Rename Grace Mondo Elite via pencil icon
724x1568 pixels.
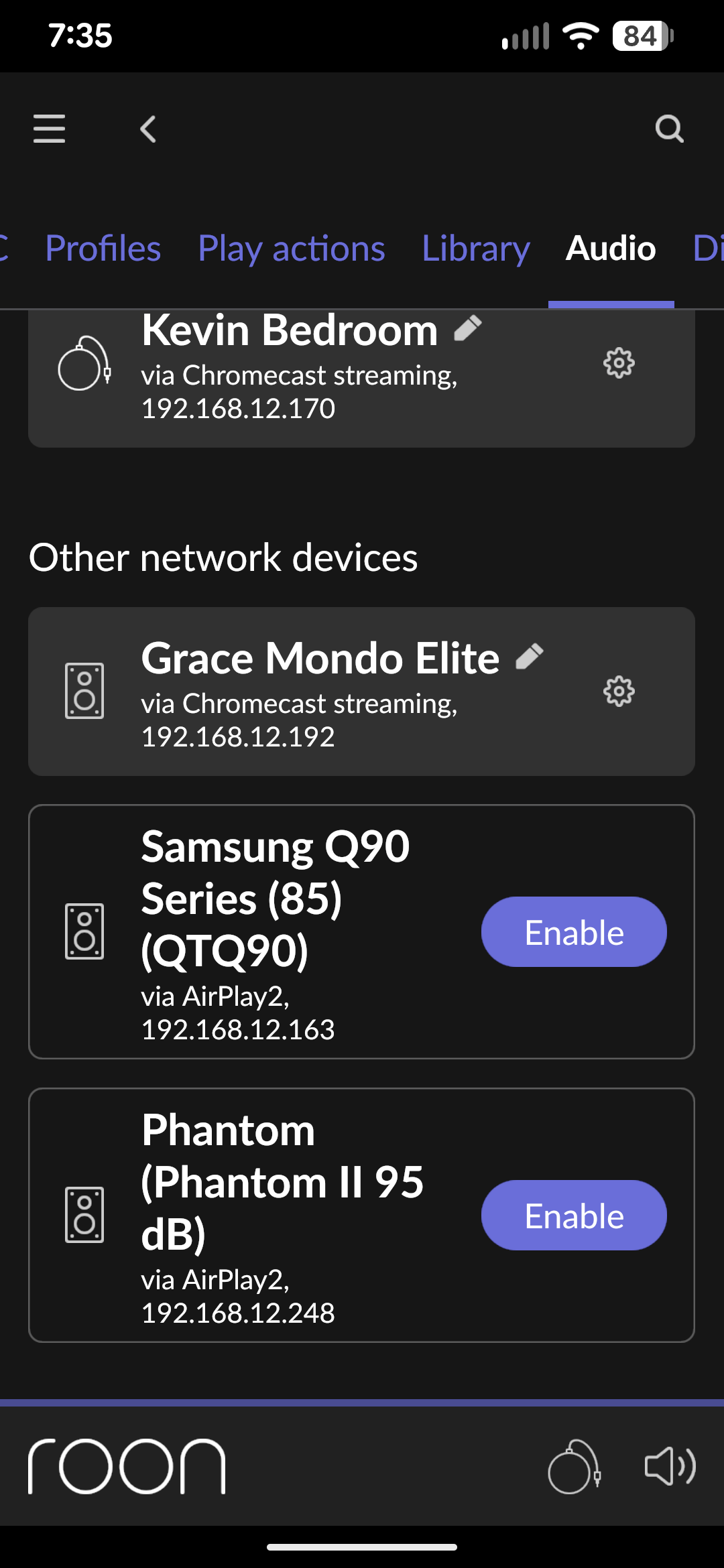(x=530, y=657)
